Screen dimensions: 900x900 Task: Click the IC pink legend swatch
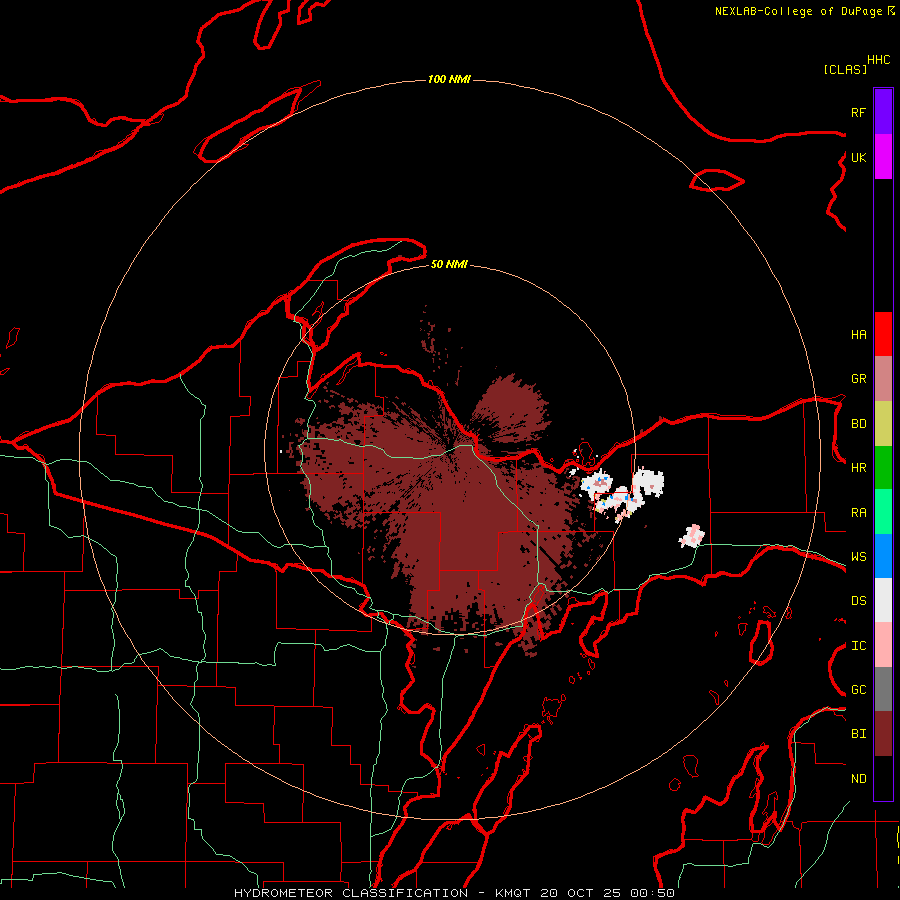[883, 645]
